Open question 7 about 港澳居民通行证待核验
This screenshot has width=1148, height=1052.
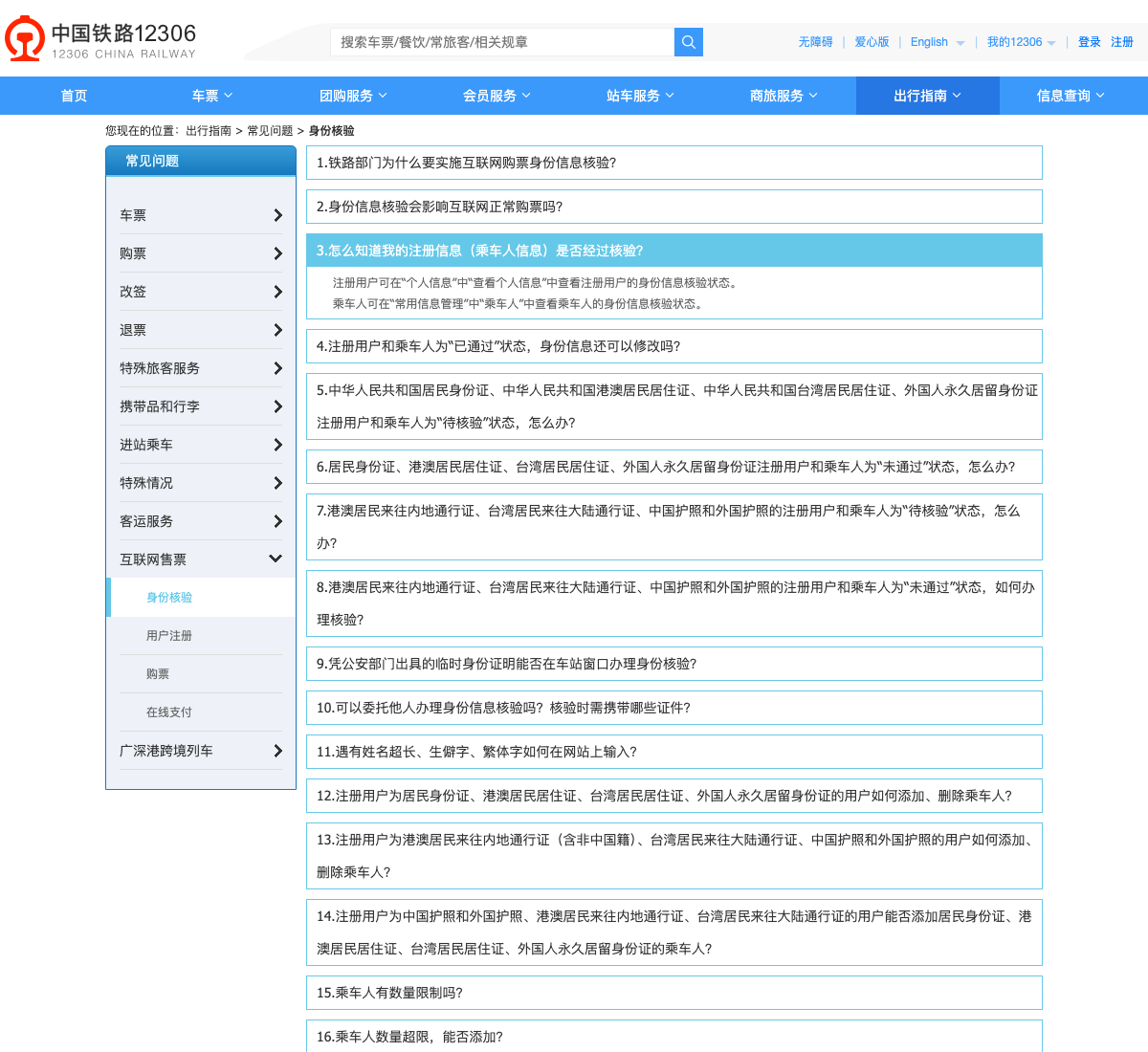coord(673,527)
